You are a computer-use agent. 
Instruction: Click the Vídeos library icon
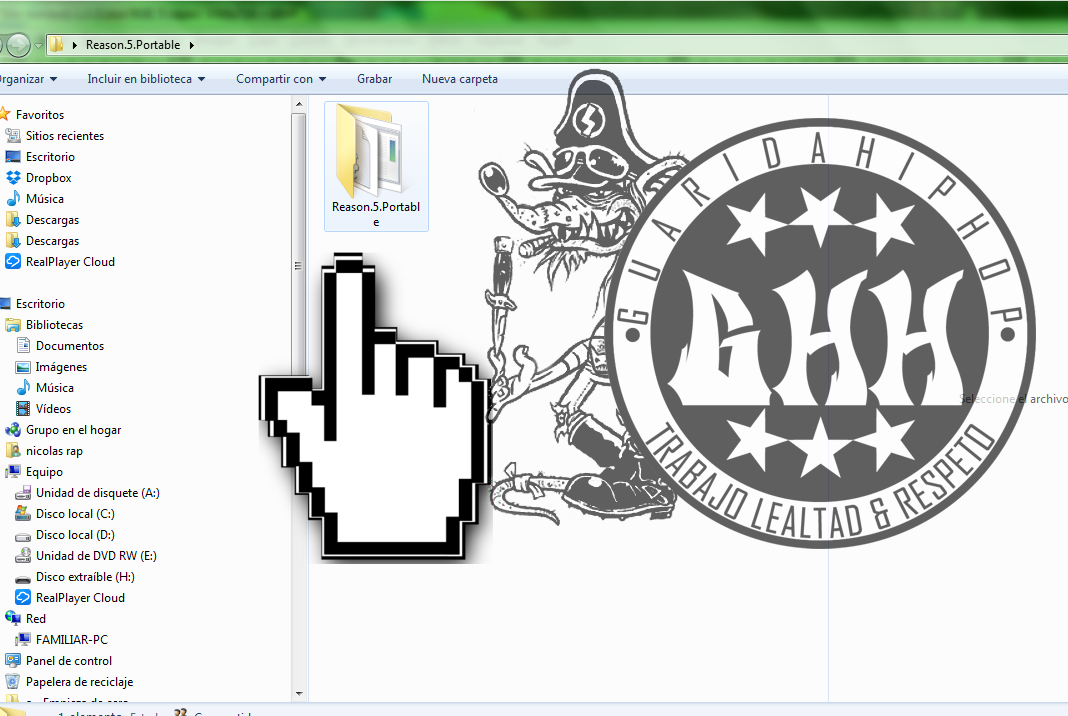23,409
